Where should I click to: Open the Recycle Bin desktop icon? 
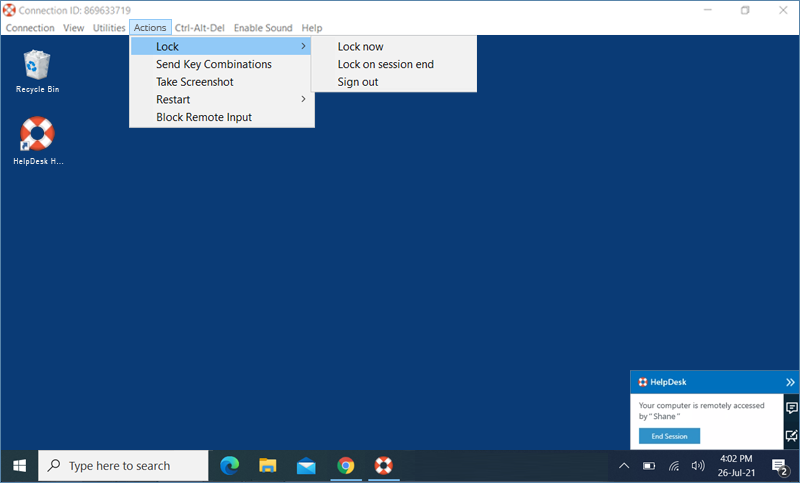37,66
